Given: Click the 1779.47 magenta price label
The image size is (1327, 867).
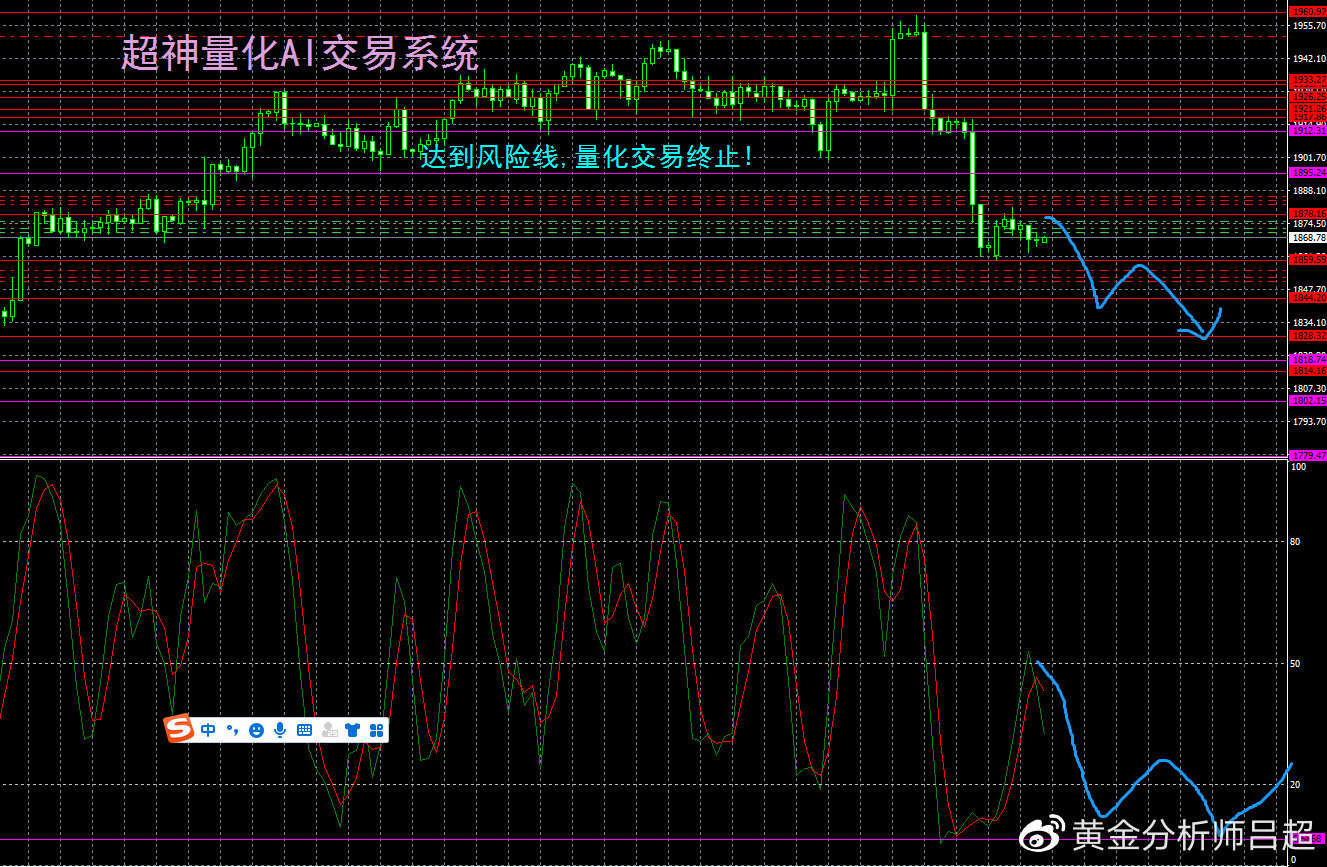Looking at the screenshot, I should [1308, 455].
